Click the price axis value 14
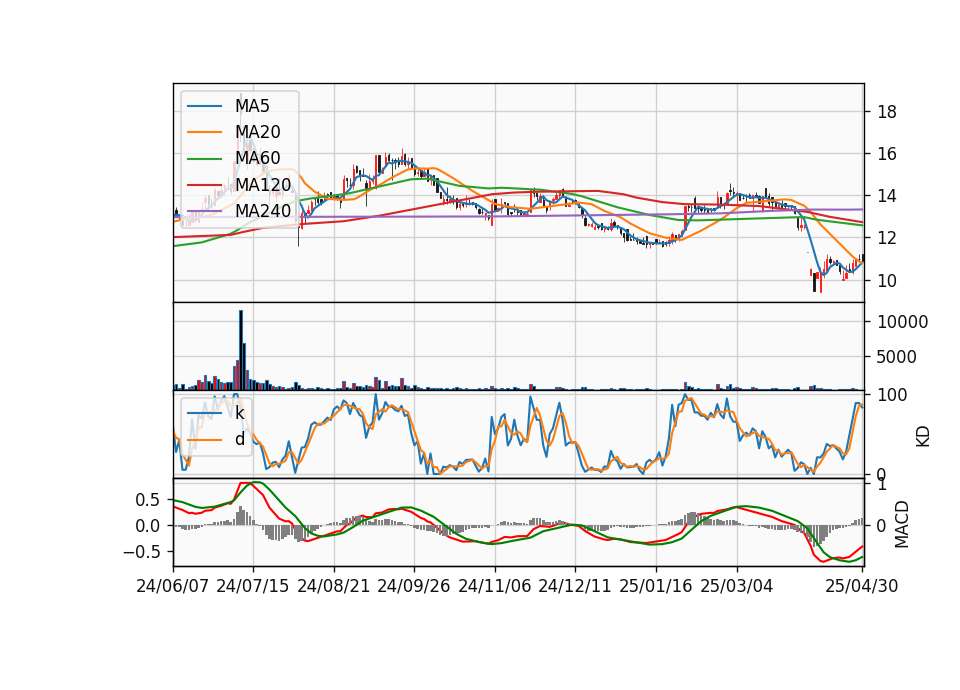 pyautogui.click(x=887, y=197)
